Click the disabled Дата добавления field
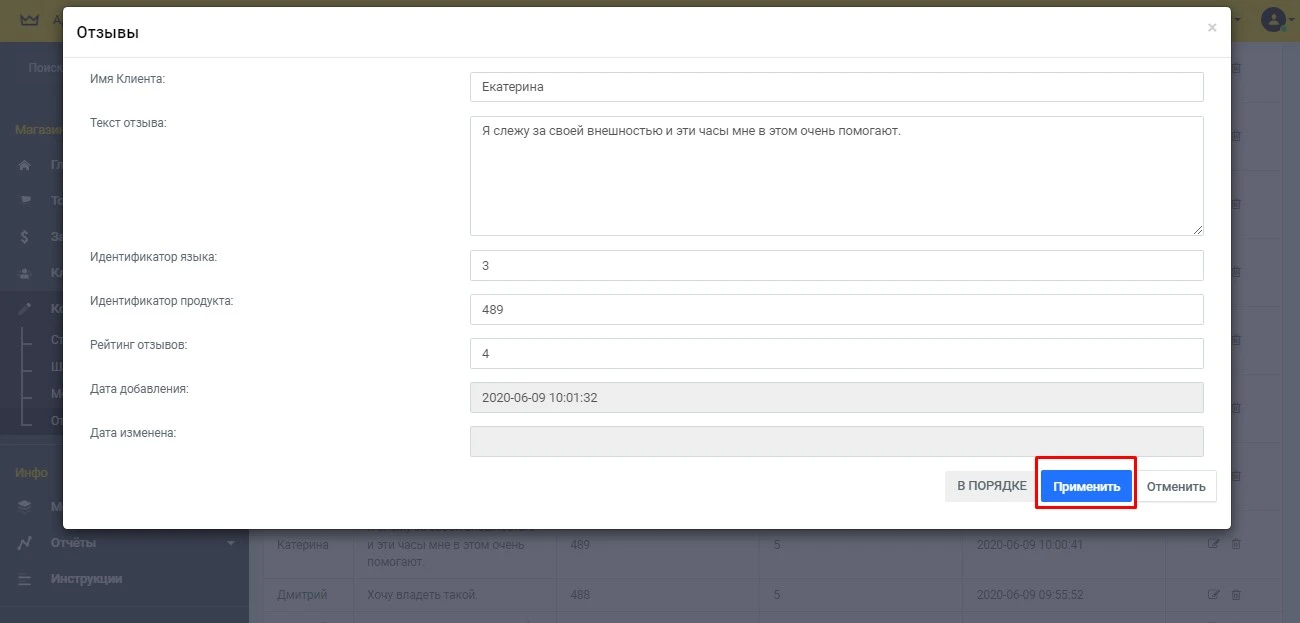This screenshot has width=1300, height=623. coord(836,398)
